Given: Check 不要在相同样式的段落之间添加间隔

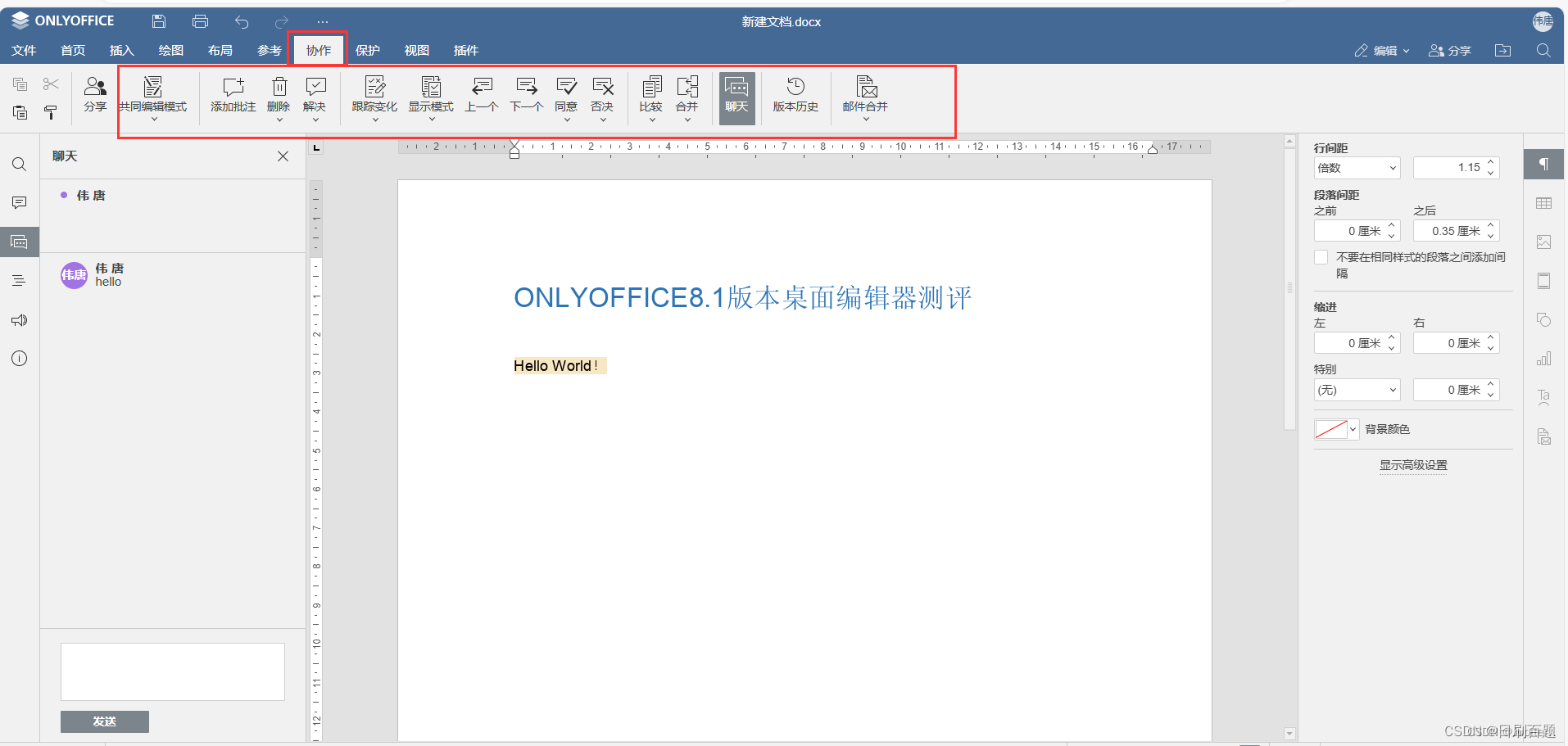Looking at the screenshot, I should click(1321, 257).
